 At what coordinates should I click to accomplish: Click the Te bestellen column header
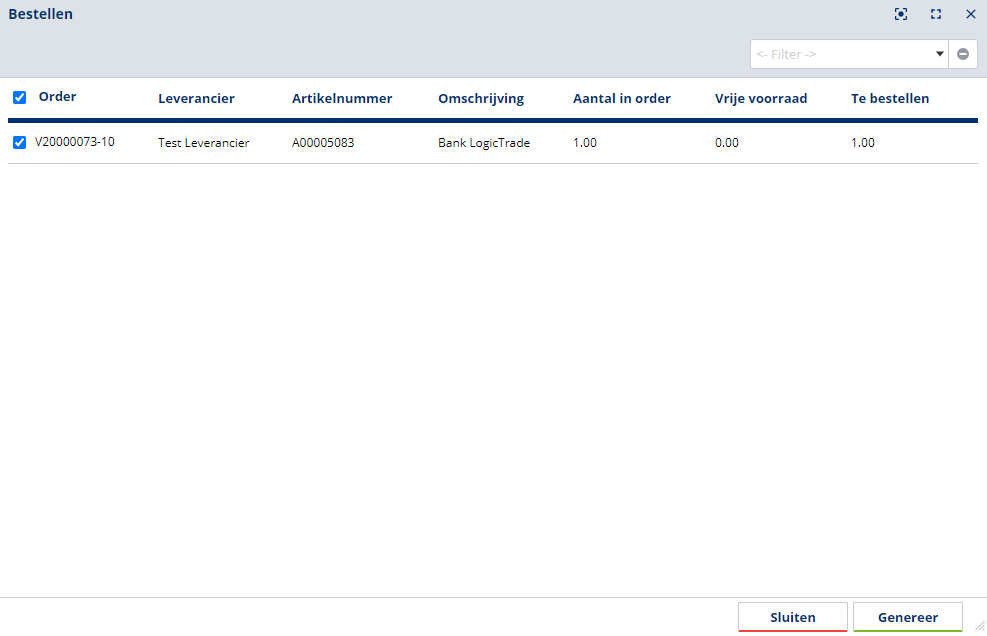click(x=890, y=98)
